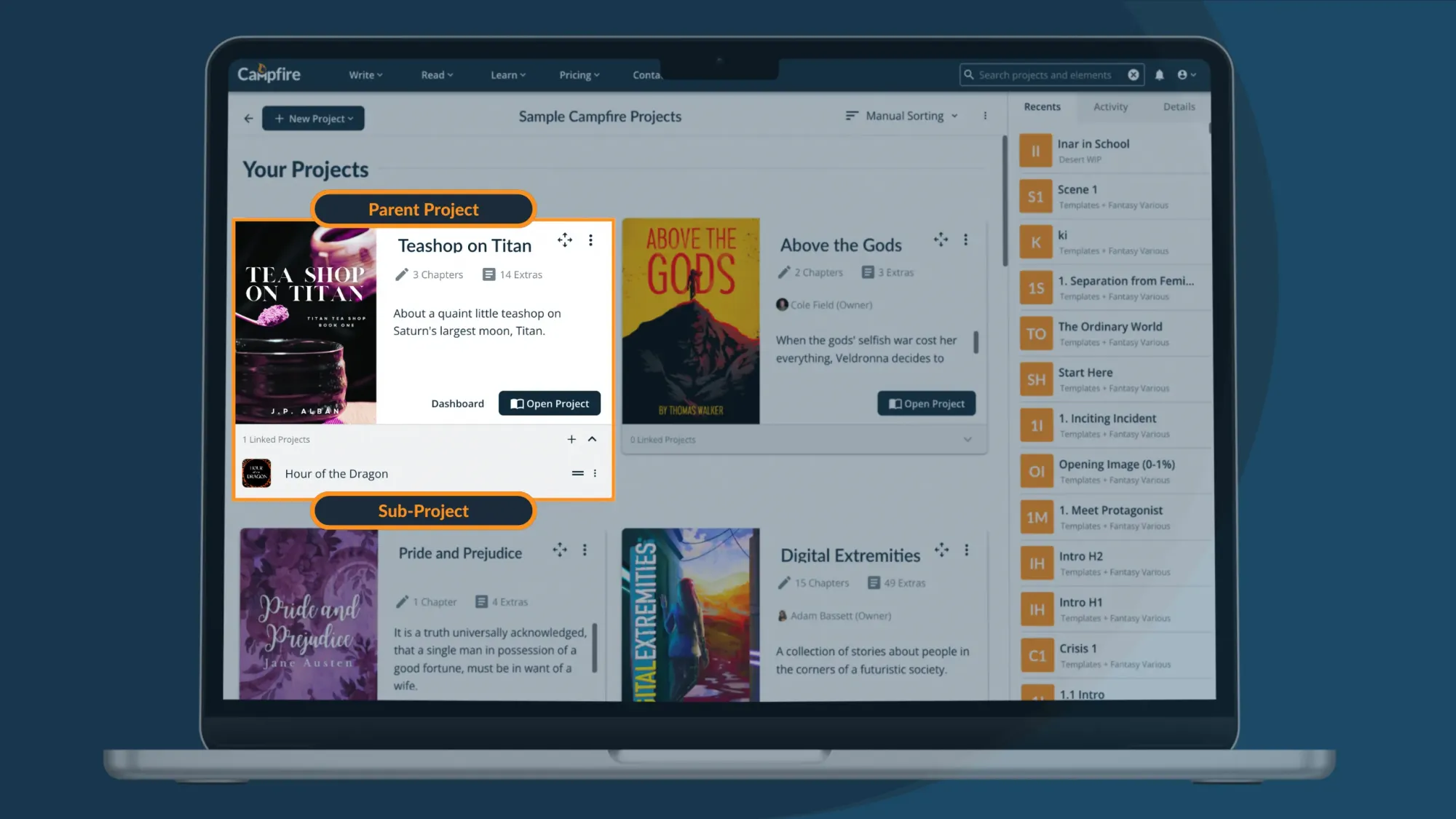Open the Start Here recent item
Image resolution: width=1456 pixels, height=819 pixels.
pyautogui.click(x=1114, y=380)
